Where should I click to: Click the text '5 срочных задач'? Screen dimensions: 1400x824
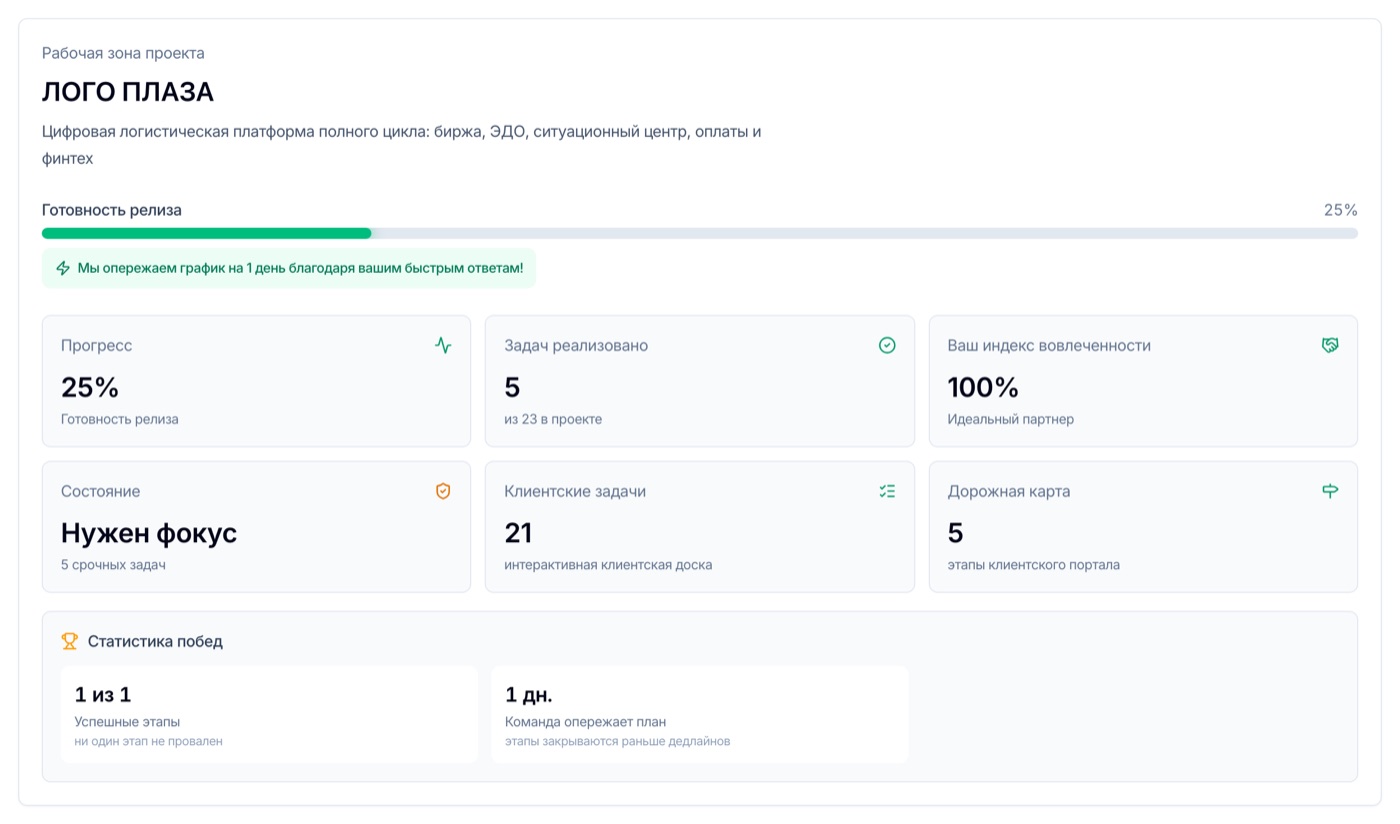tap(113, 565)
